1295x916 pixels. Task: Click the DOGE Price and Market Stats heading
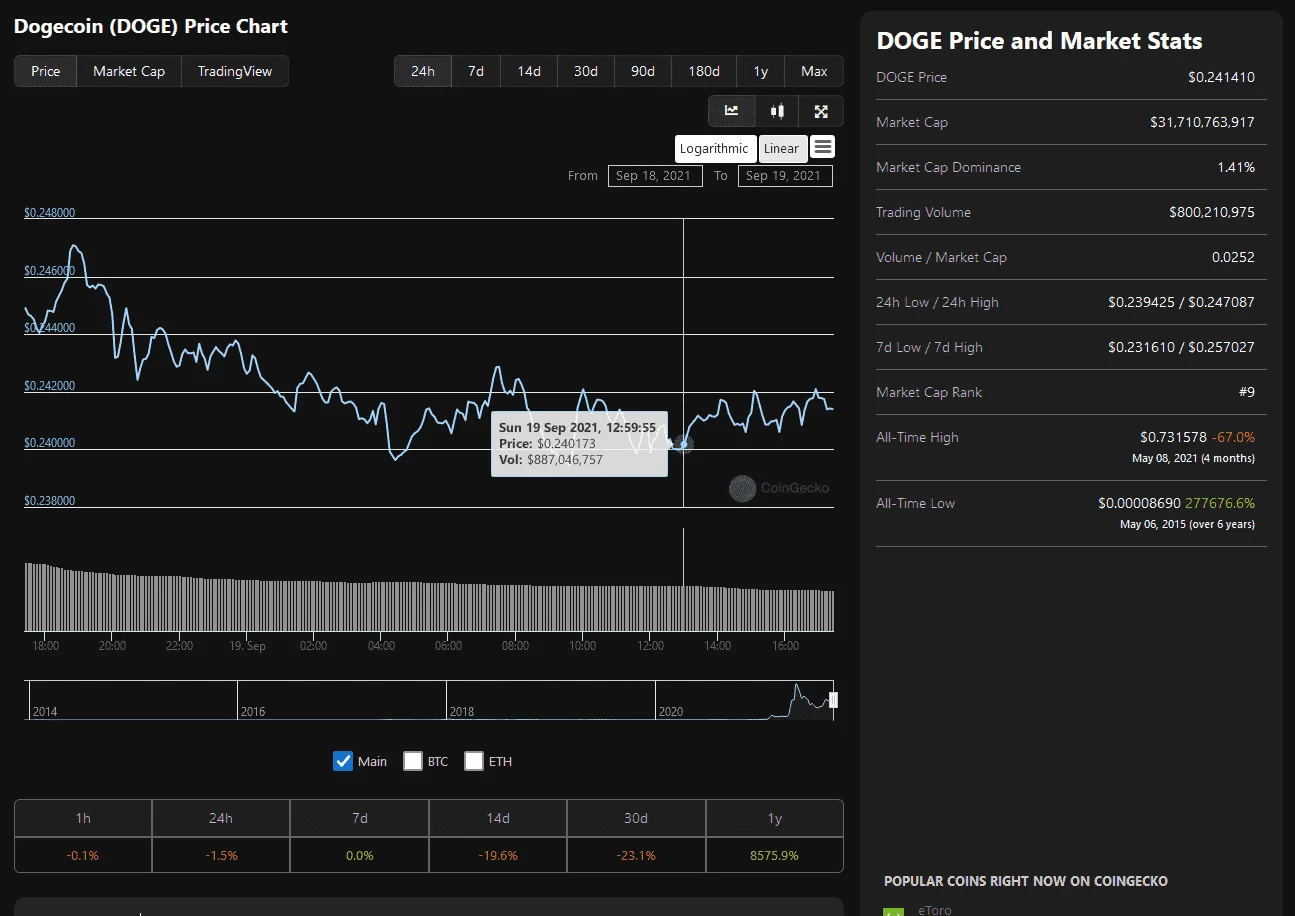pyautogui.click(x=1039, y=41)
